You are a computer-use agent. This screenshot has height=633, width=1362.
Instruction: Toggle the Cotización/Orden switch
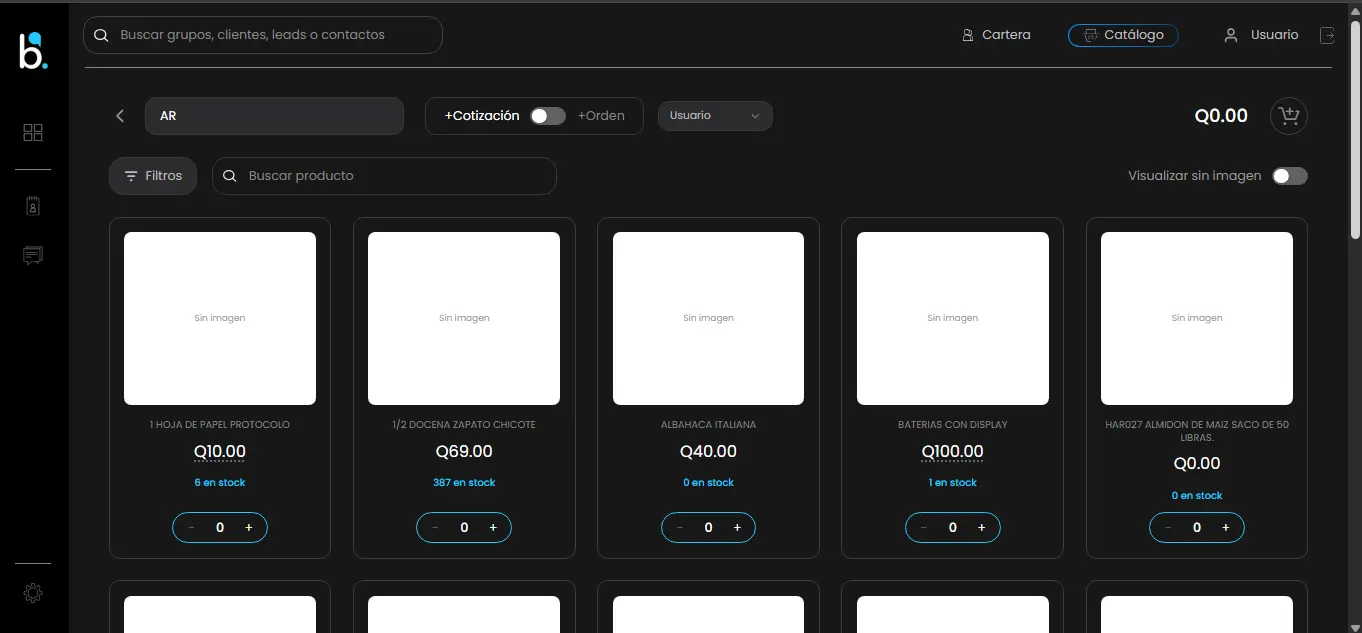coord(548,116)
